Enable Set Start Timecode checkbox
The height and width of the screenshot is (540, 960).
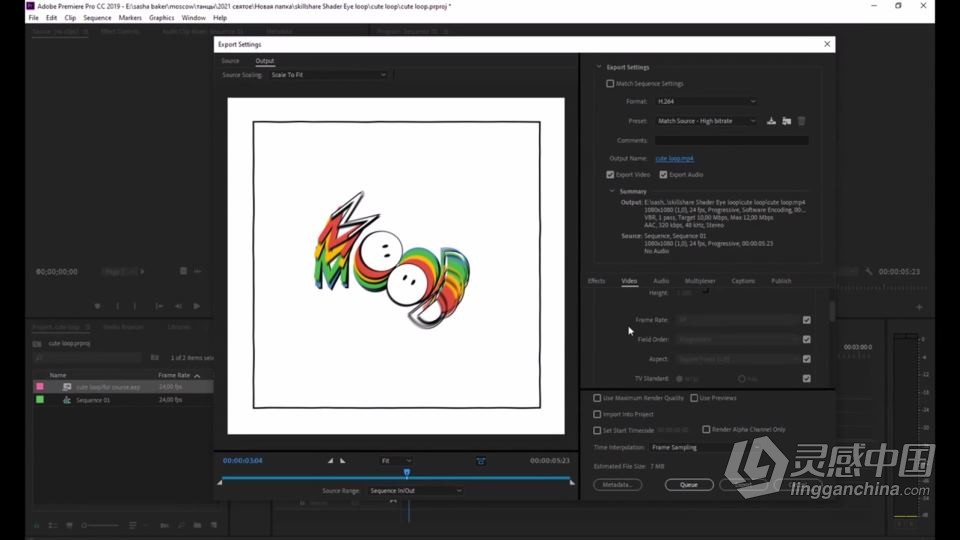[x=597, y=430]
